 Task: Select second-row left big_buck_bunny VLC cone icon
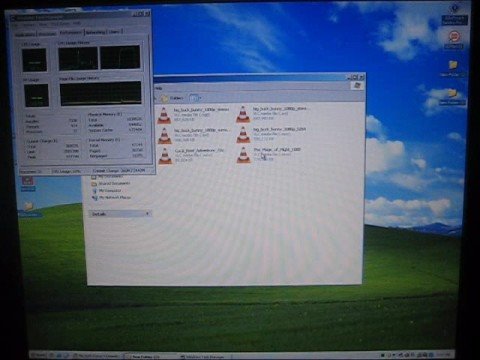coord(165,135)
